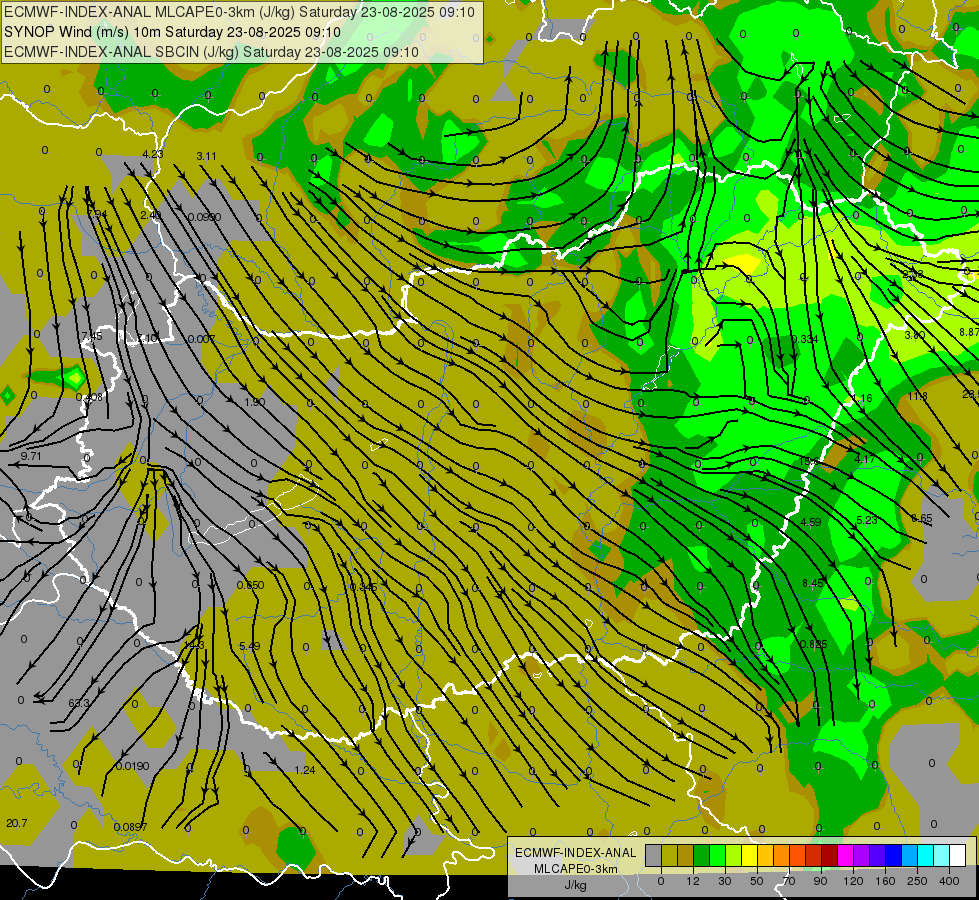Click legend scale label 12
The width and height of the screenshot is (979, 900).
coord(693,881)
